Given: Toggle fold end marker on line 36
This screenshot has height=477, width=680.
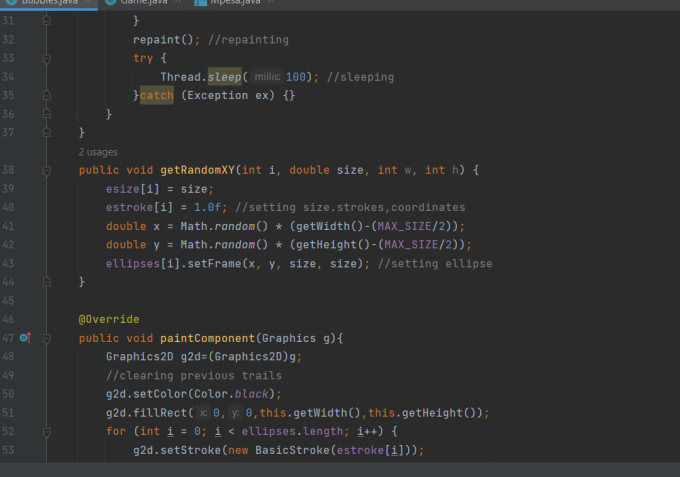Looking at the screenshot, I should [x=47, y=114].
